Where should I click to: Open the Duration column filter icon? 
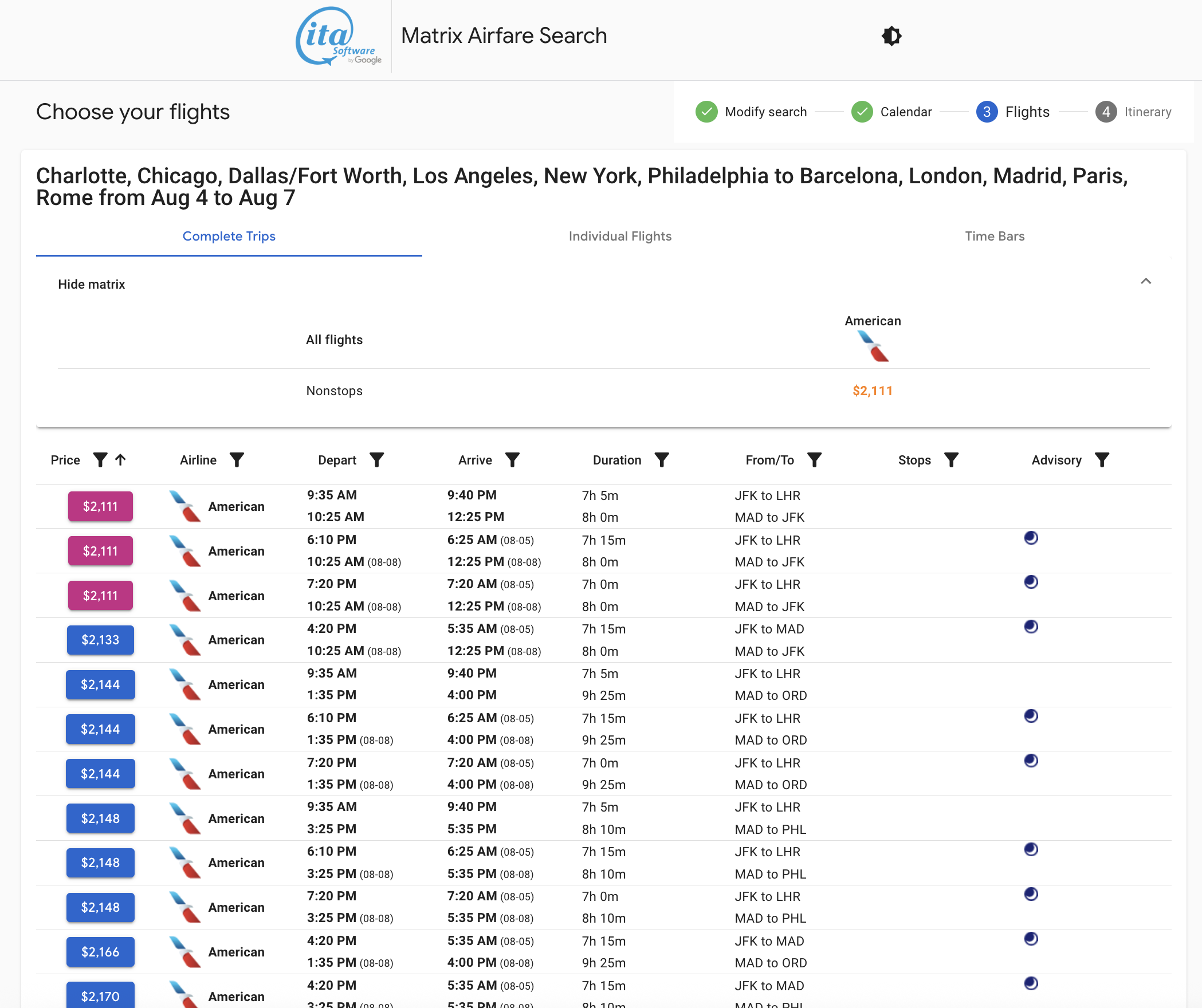[x=662, y=460]
